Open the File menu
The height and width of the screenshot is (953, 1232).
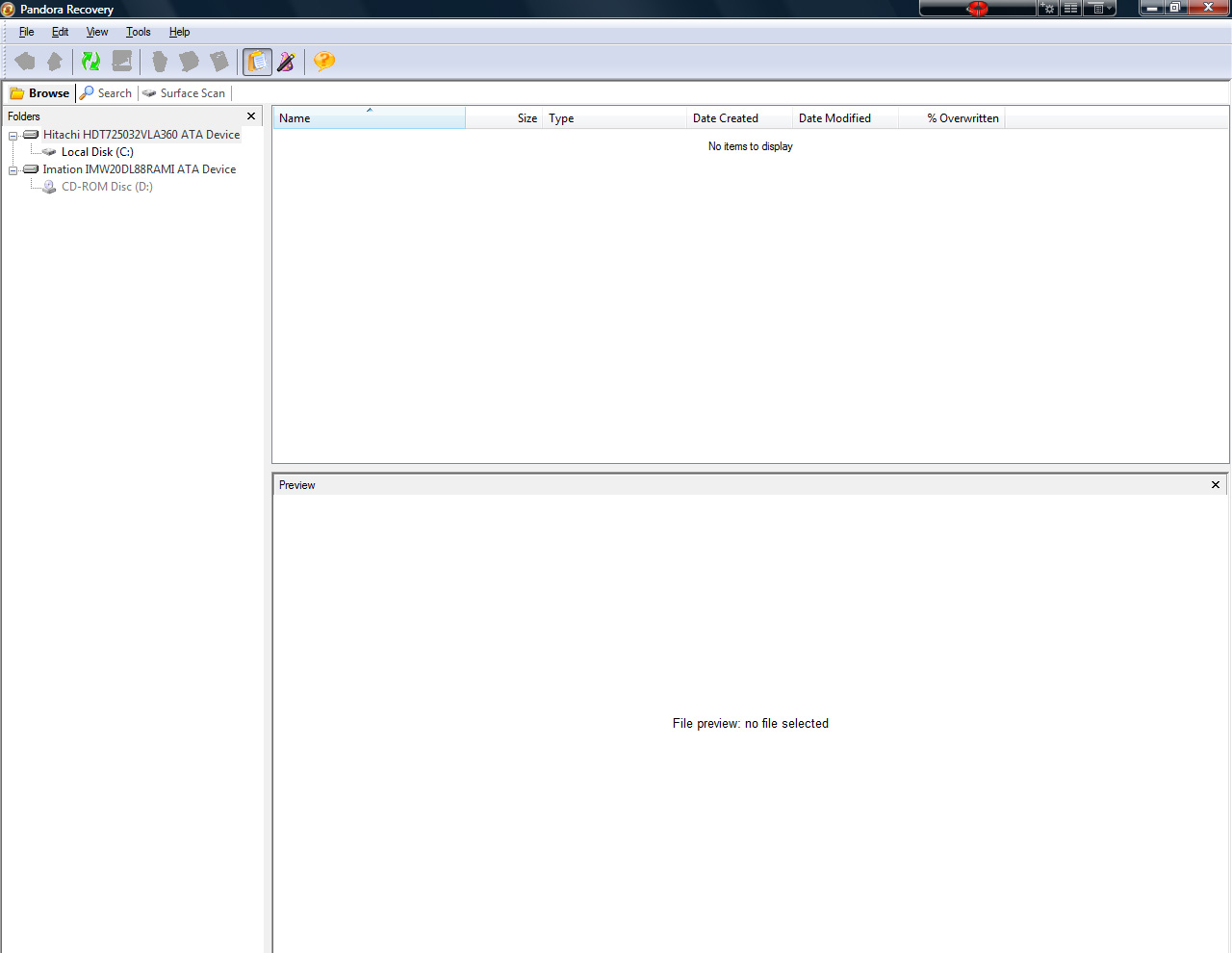coord(27,32)
